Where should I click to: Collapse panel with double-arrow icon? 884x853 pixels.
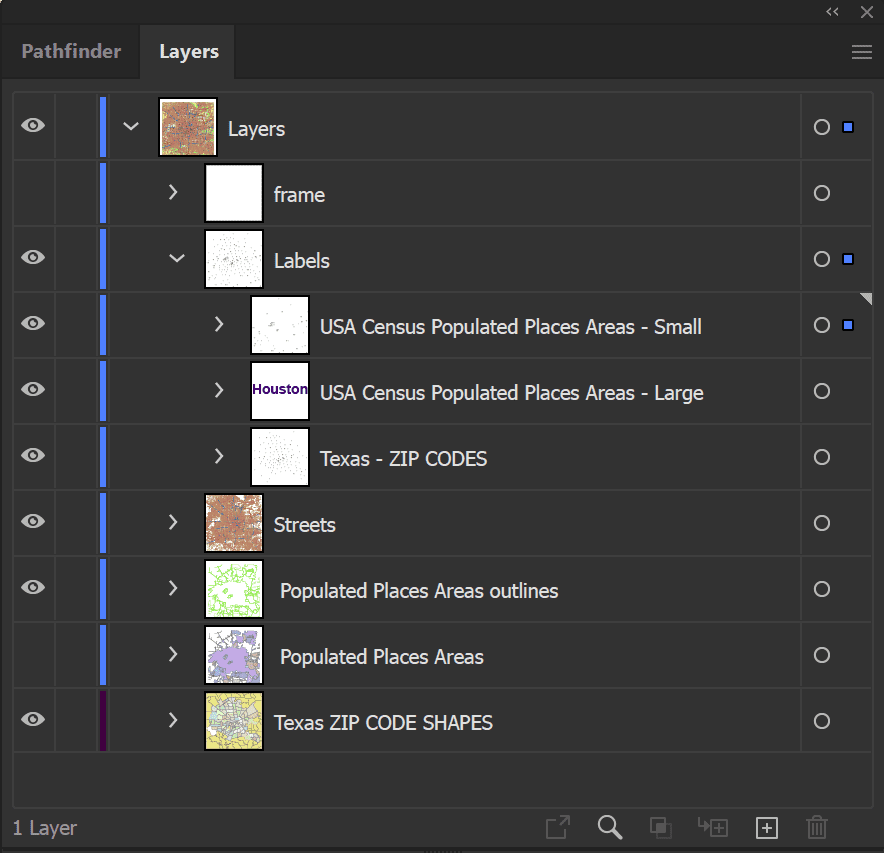[x=832, y=11]
